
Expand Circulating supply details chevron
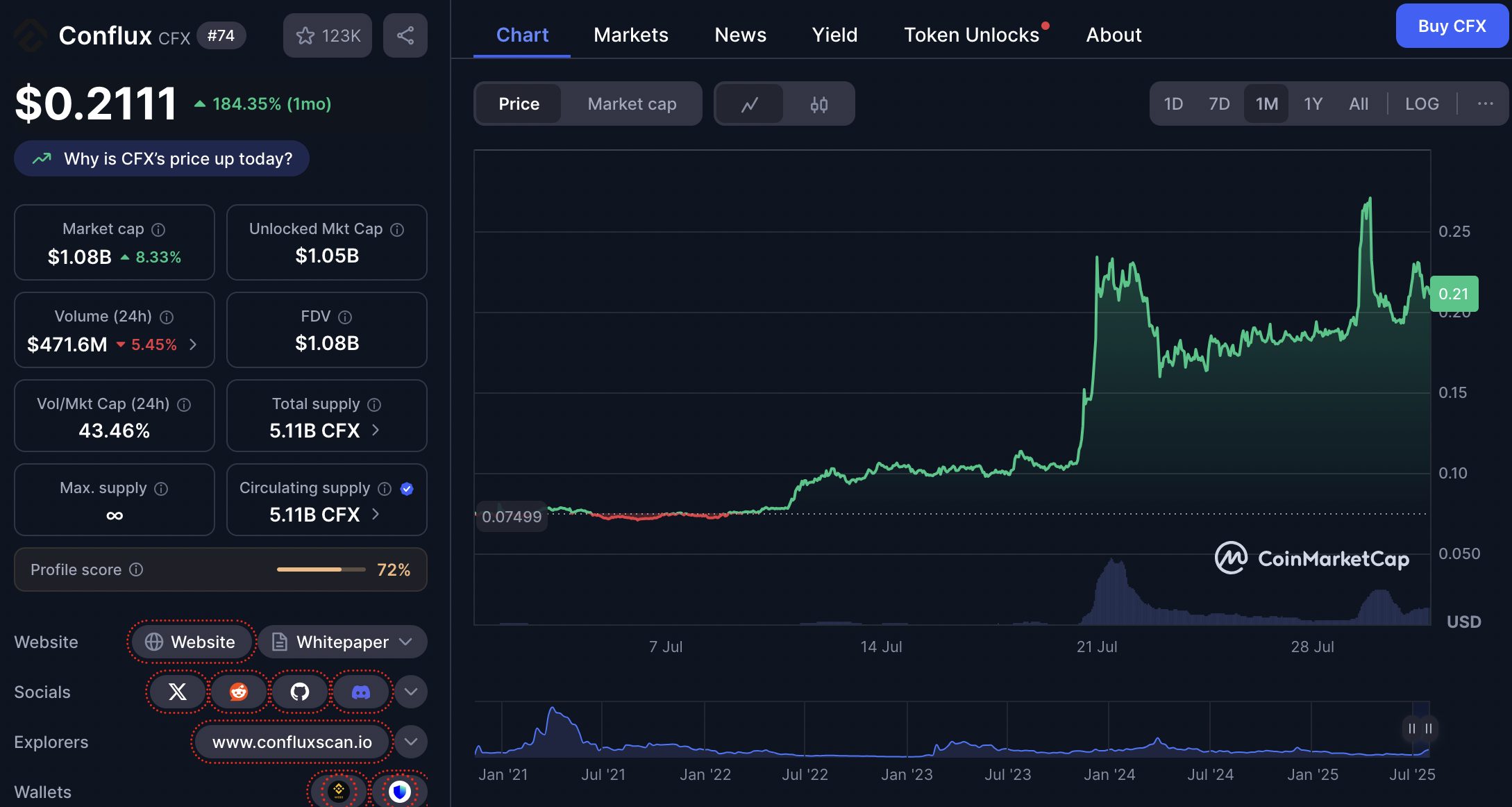(x=376, y=514)
